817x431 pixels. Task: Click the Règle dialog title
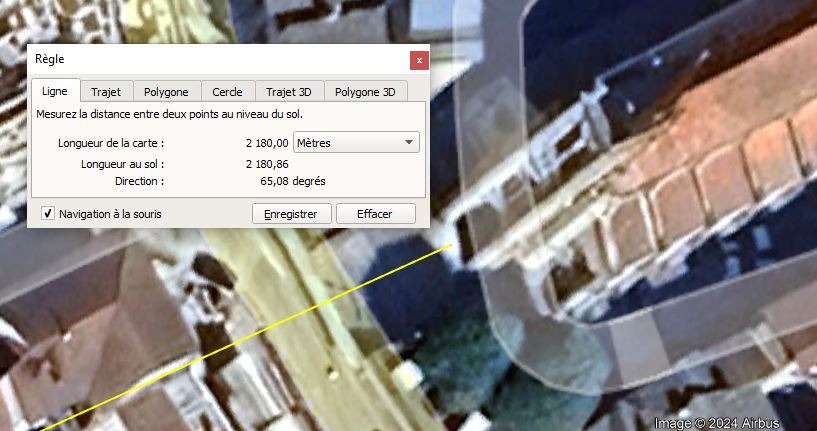tap(50, 59)
